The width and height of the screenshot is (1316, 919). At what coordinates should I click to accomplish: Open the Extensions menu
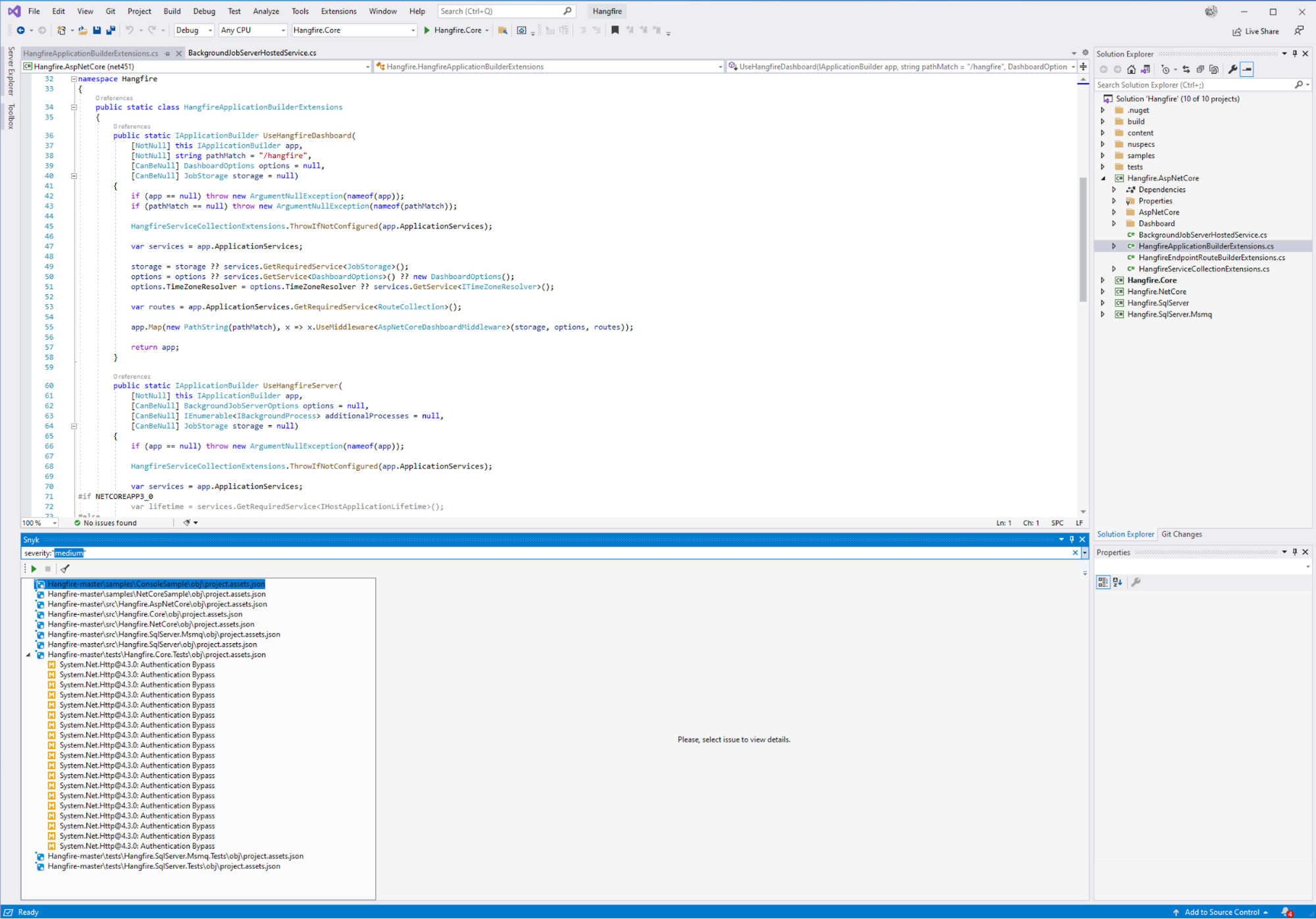338,11
